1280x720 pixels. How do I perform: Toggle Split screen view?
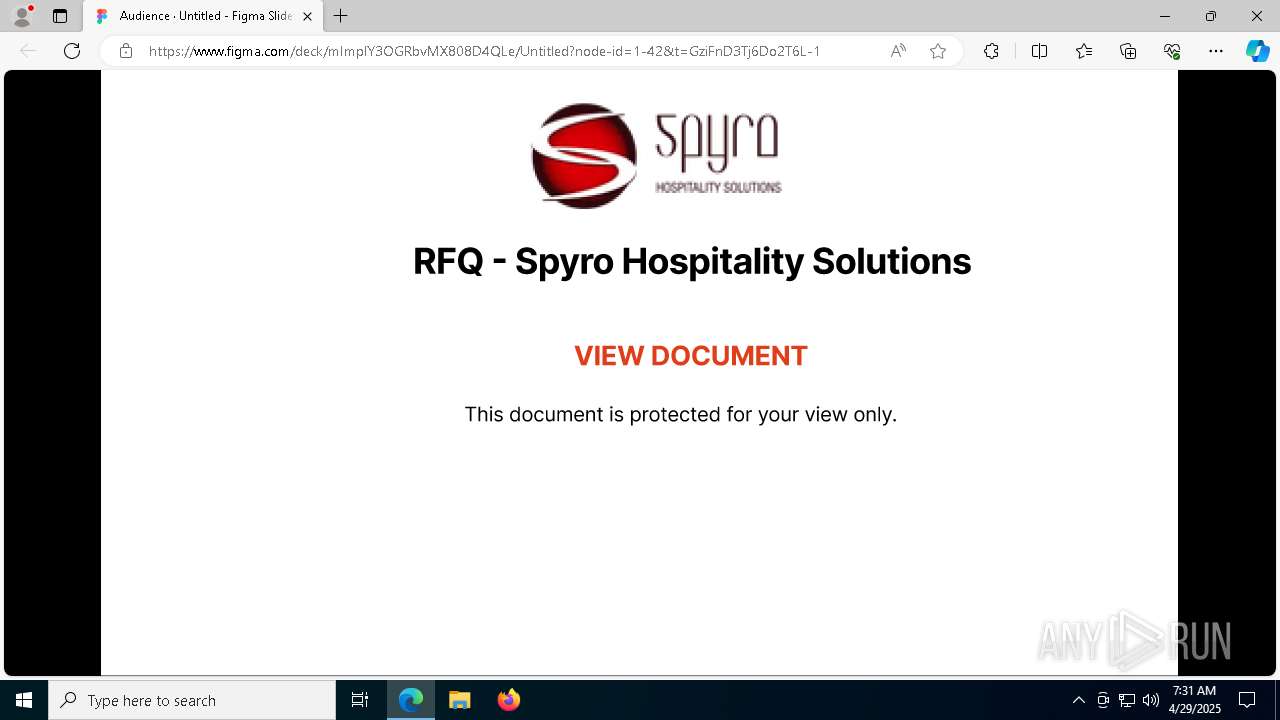[x=1039, y=51]
